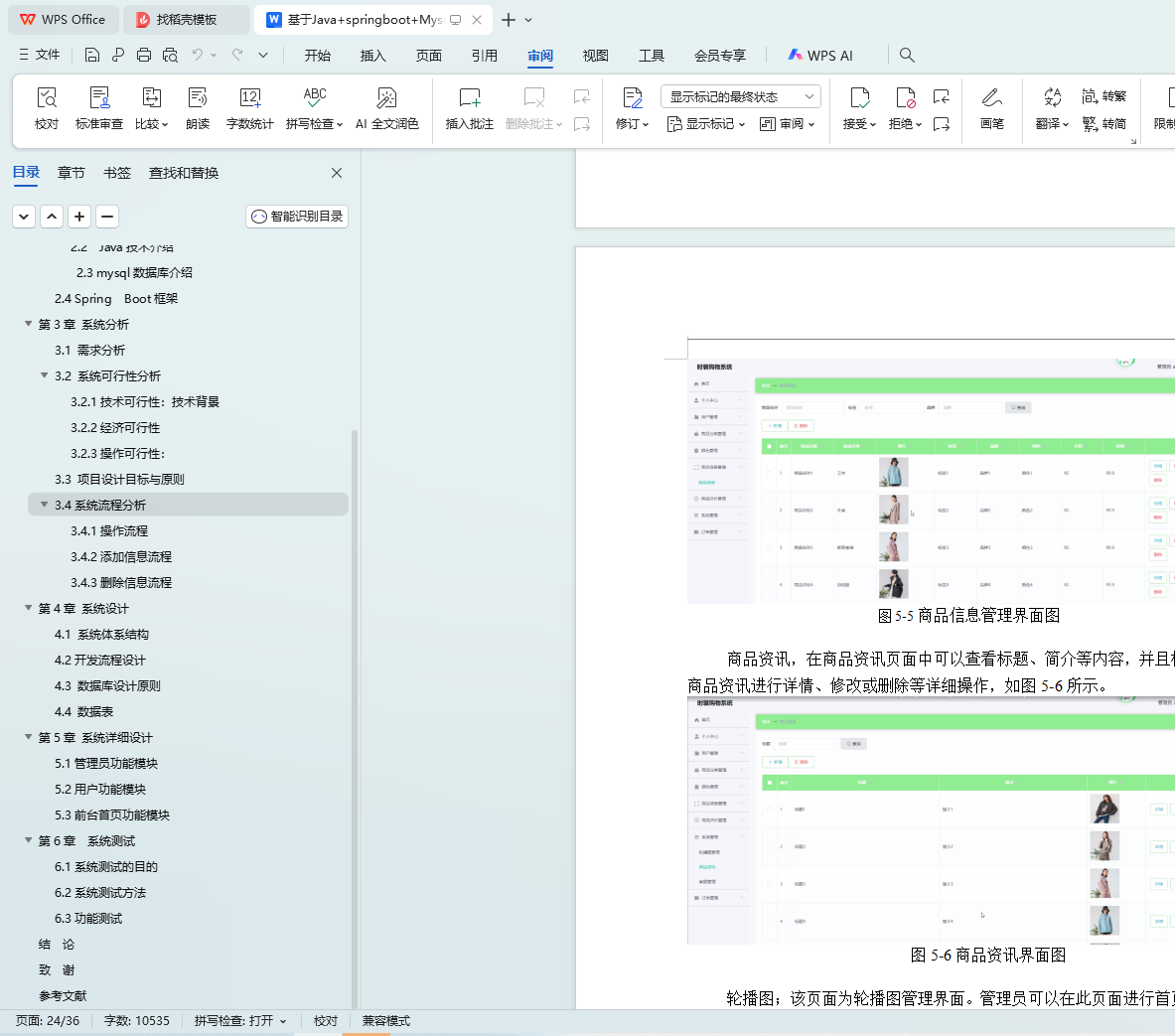Image resolution: width=1175 pixels, height=1036 pixels.
Task: Collapse the 3.2 系统可行性分析 node
Action: pyautogui.click(x=45, y=375)
